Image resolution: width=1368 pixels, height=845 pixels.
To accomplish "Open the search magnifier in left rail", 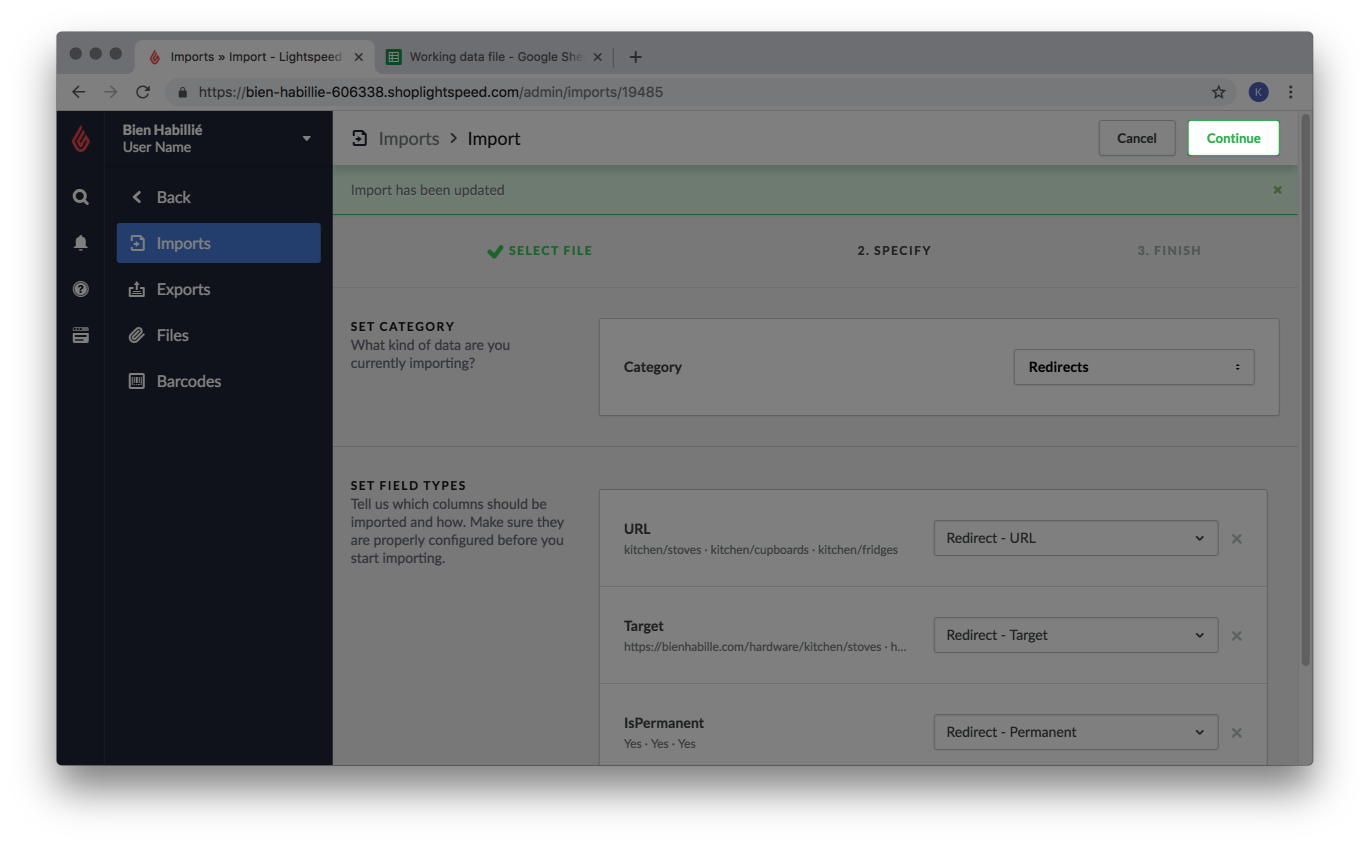I will 81,197.
